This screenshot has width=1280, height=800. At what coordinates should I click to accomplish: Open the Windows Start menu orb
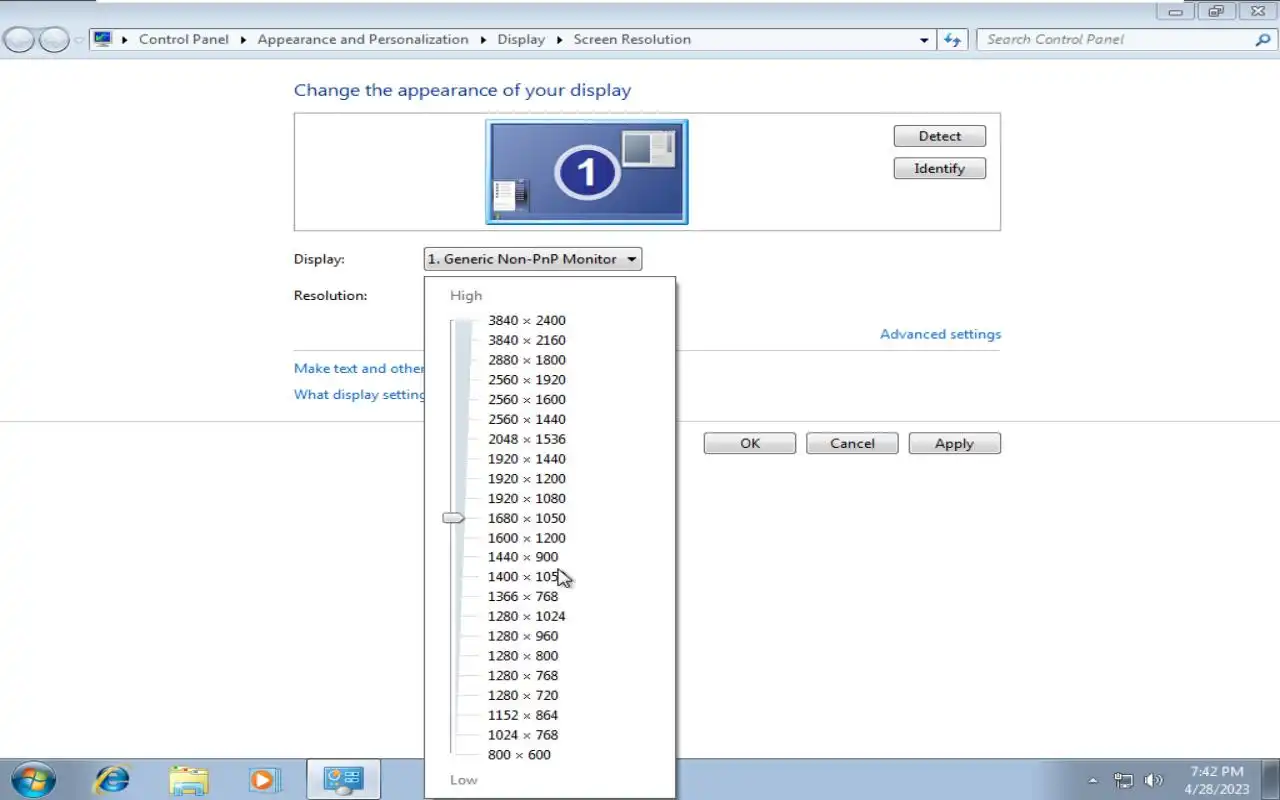point(32,779)
